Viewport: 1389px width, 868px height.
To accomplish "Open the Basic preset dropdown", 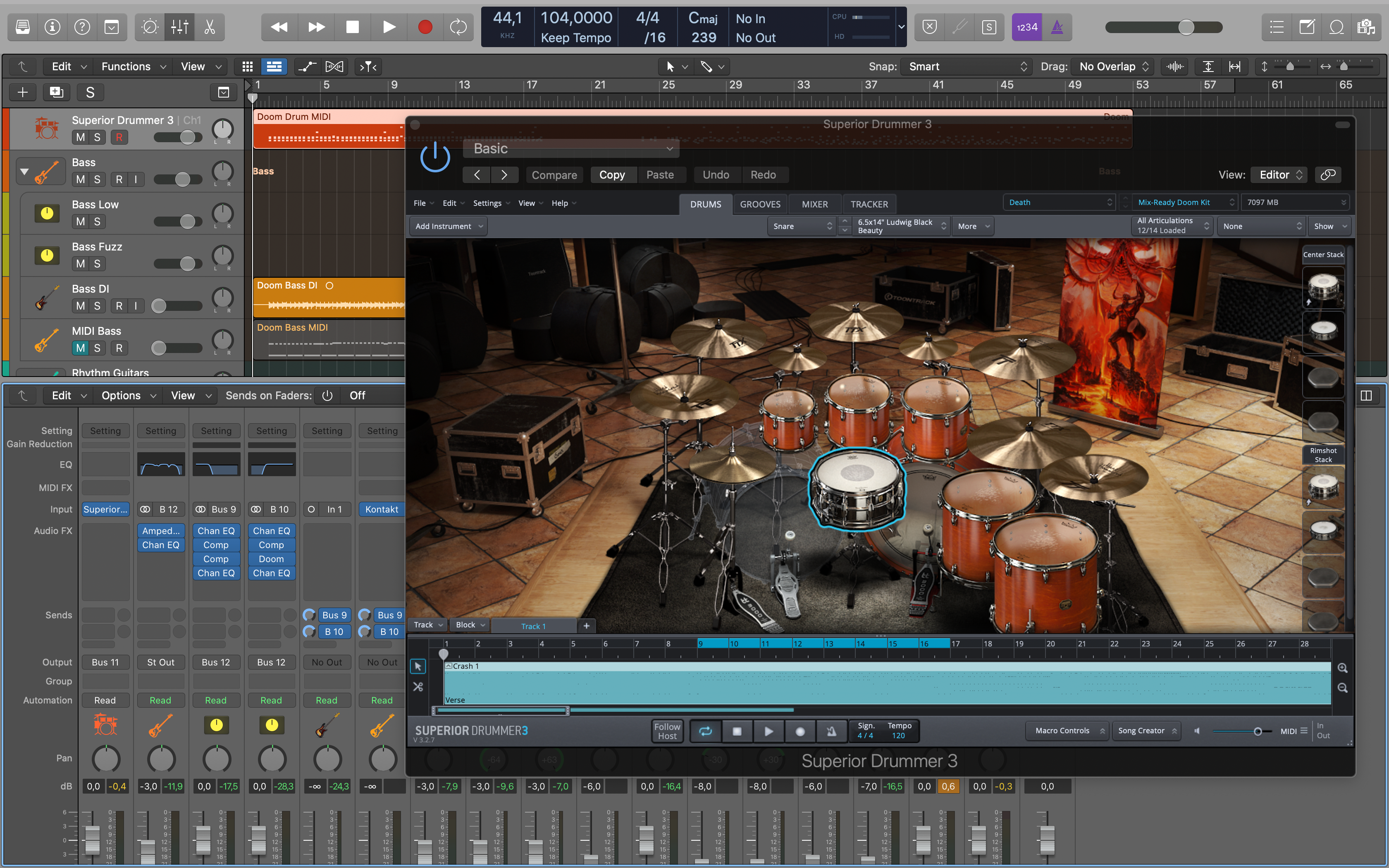I will 572,149.
